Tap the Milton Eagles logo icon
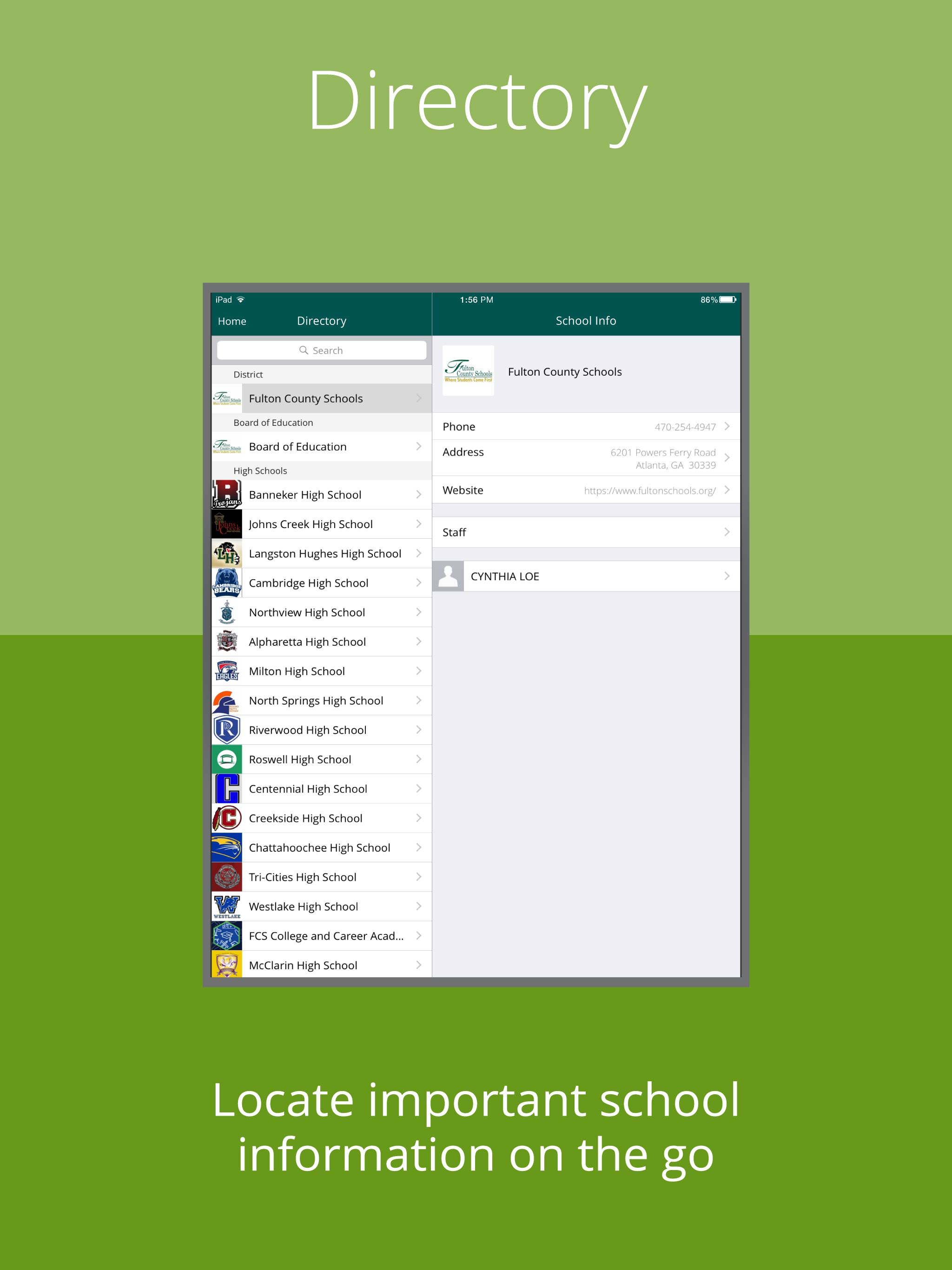This screenshot has width=952, height=1270. click(x=226, y=671)
